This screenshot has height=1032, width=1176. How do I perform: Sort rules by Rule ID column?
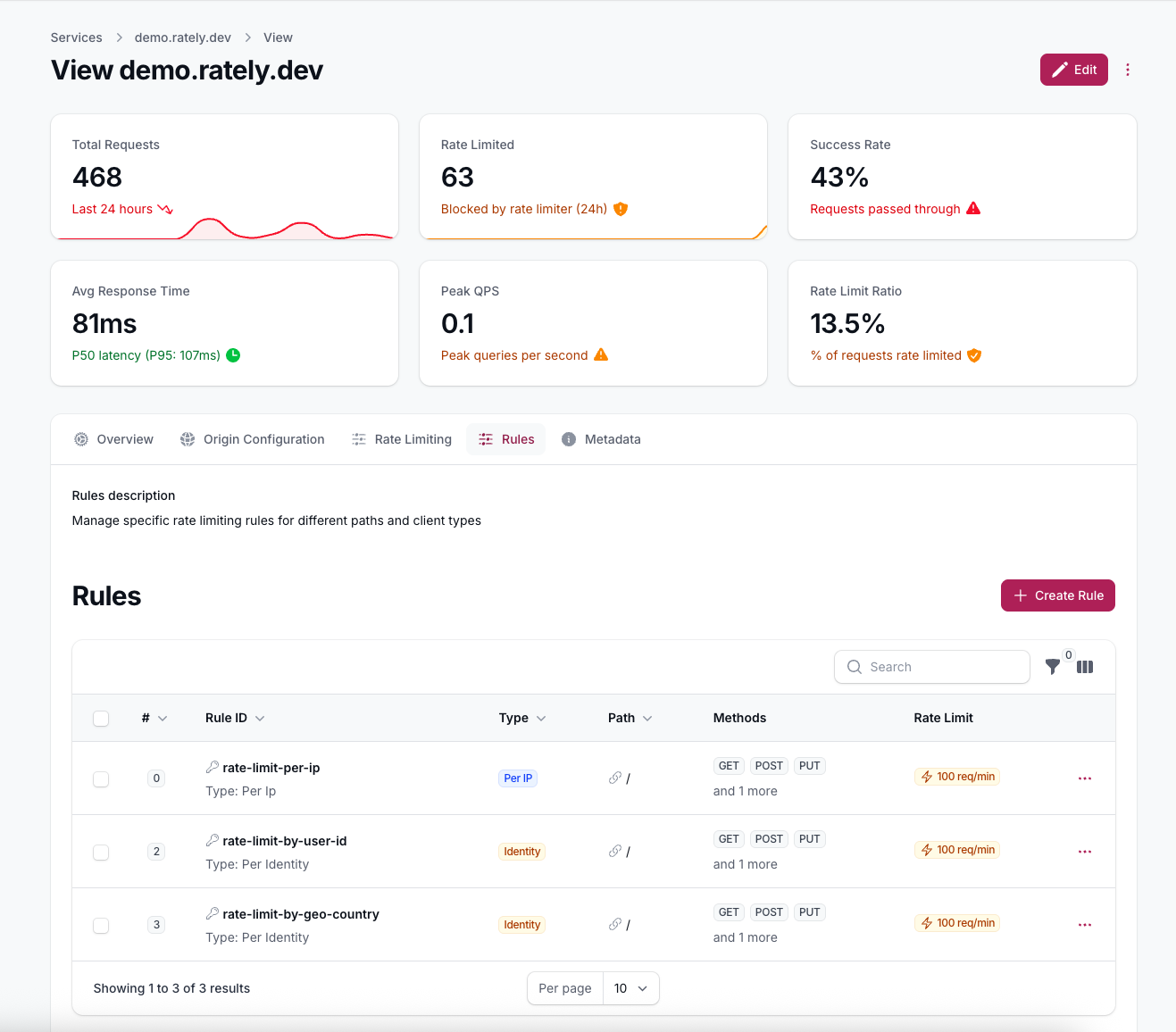[x=234, y=718]
